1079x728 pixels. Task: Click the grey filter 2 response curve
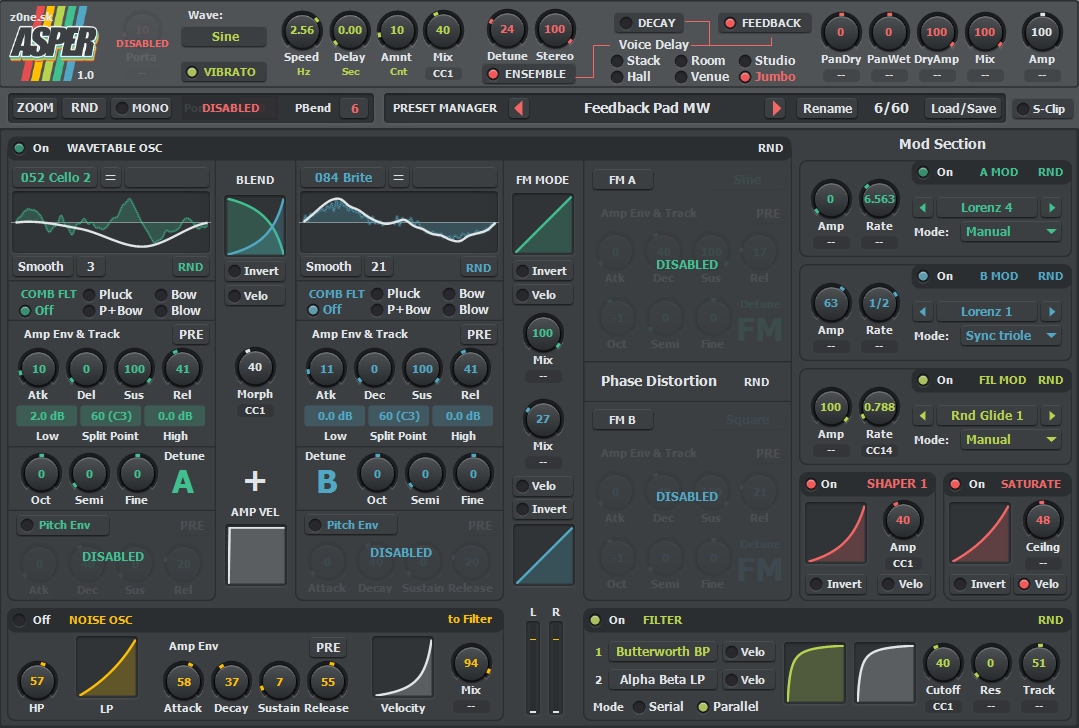tap(884, 673)
